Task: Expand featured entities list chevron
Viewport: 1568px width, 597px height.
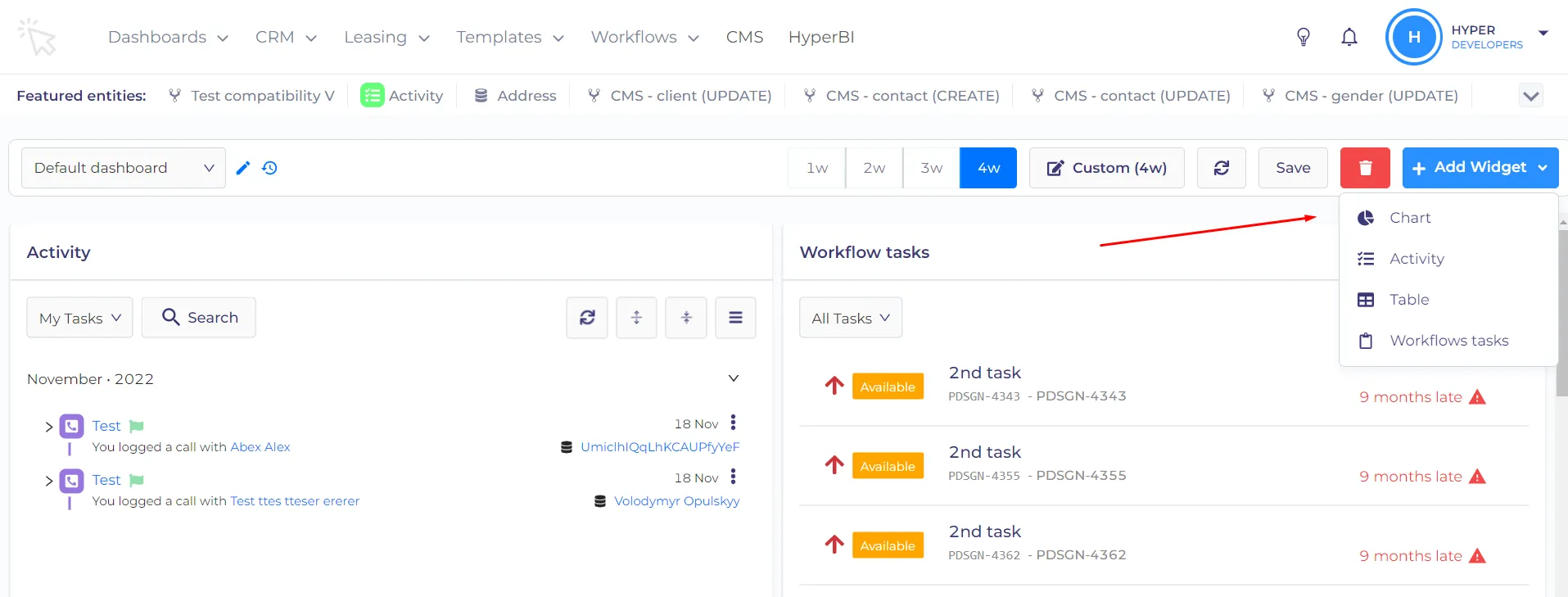Action: coord(1531,96)
